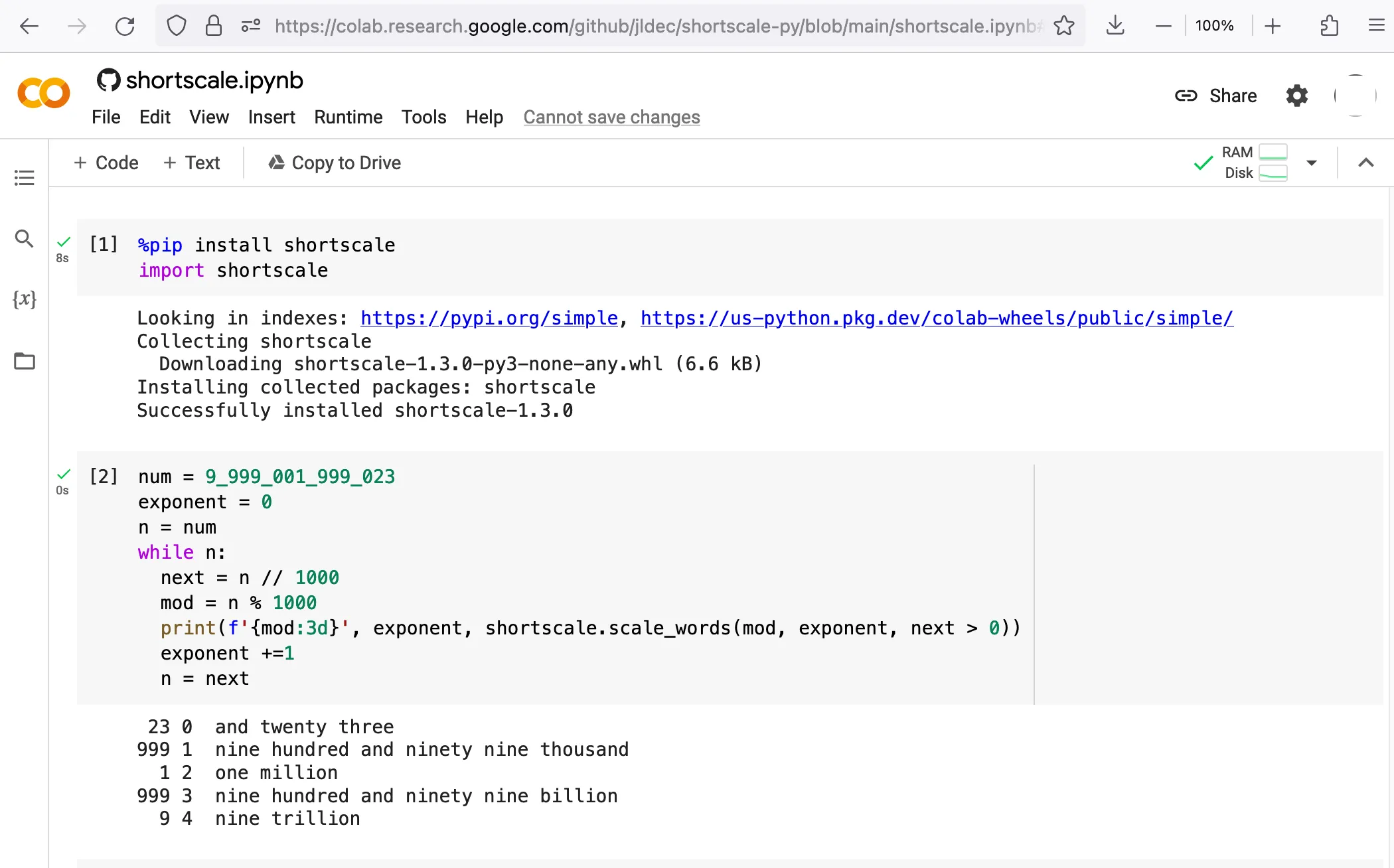The image size is (1394, 868).
Task: Click the RAM usage graph indicator
Action: pyautogui.click(x=1273, y=151)
